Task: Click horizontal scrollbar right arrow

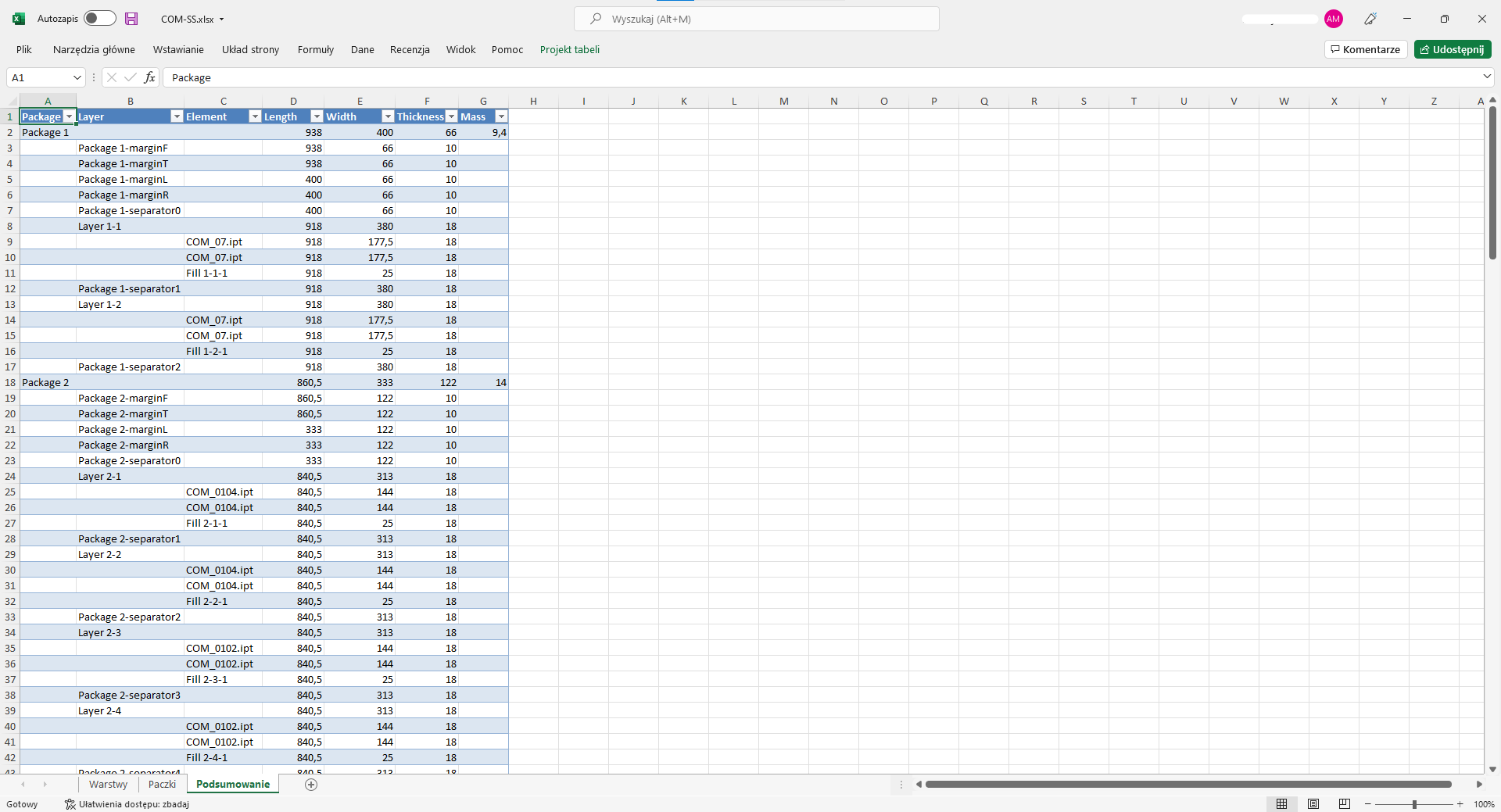Action: click(1479, 785)
